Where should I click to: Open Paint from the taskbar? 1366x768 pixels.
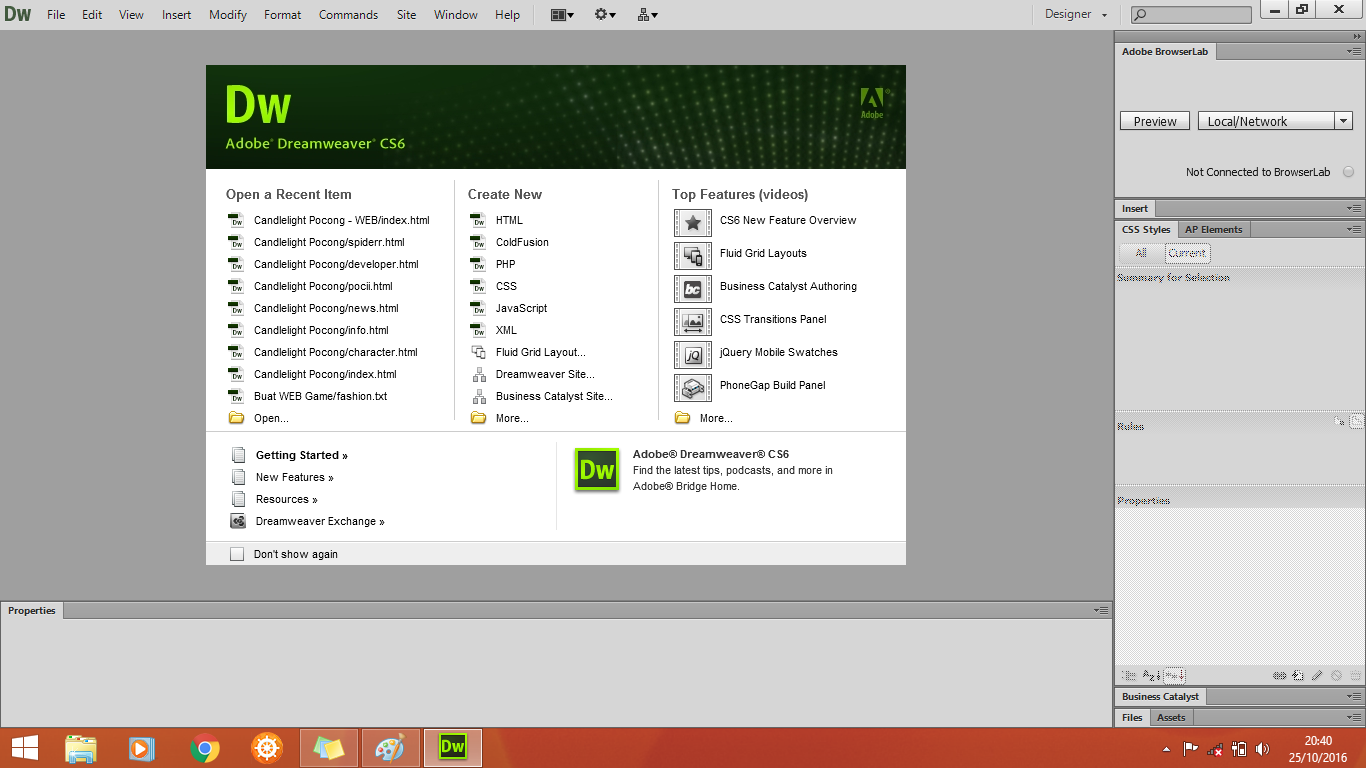[x=391, y=748]
